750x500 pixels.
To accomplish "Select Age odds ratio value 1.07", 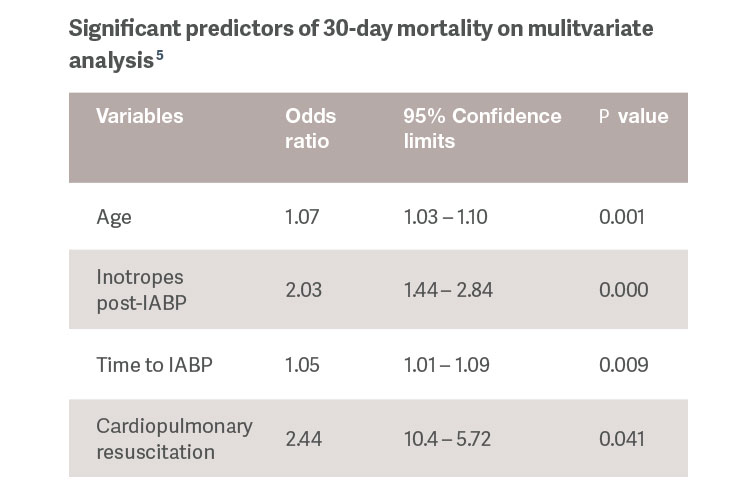I will pyautogui.click(x=302, y=215).
